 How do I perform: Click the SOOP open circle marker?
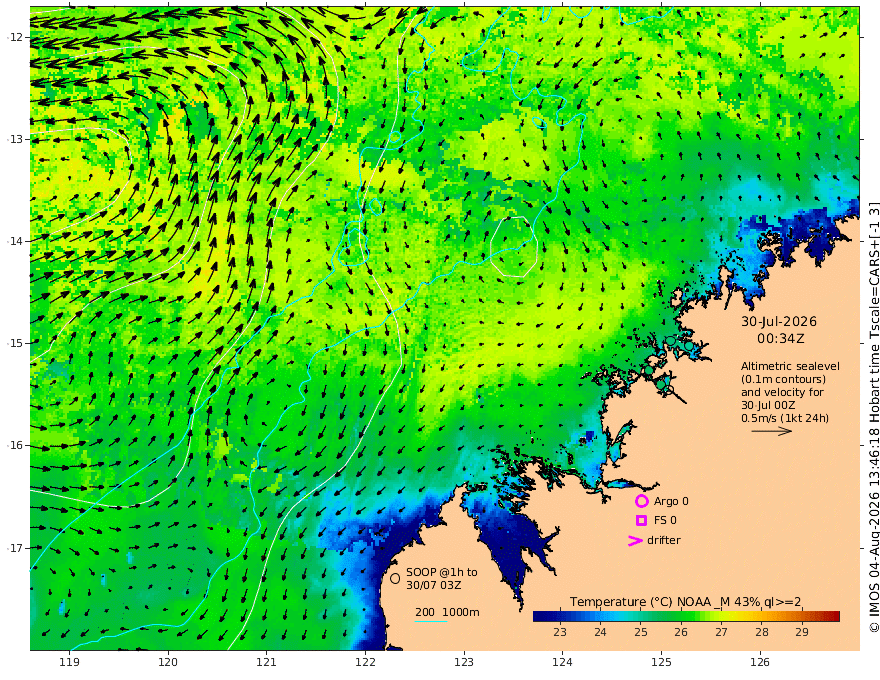coord(395,578)
